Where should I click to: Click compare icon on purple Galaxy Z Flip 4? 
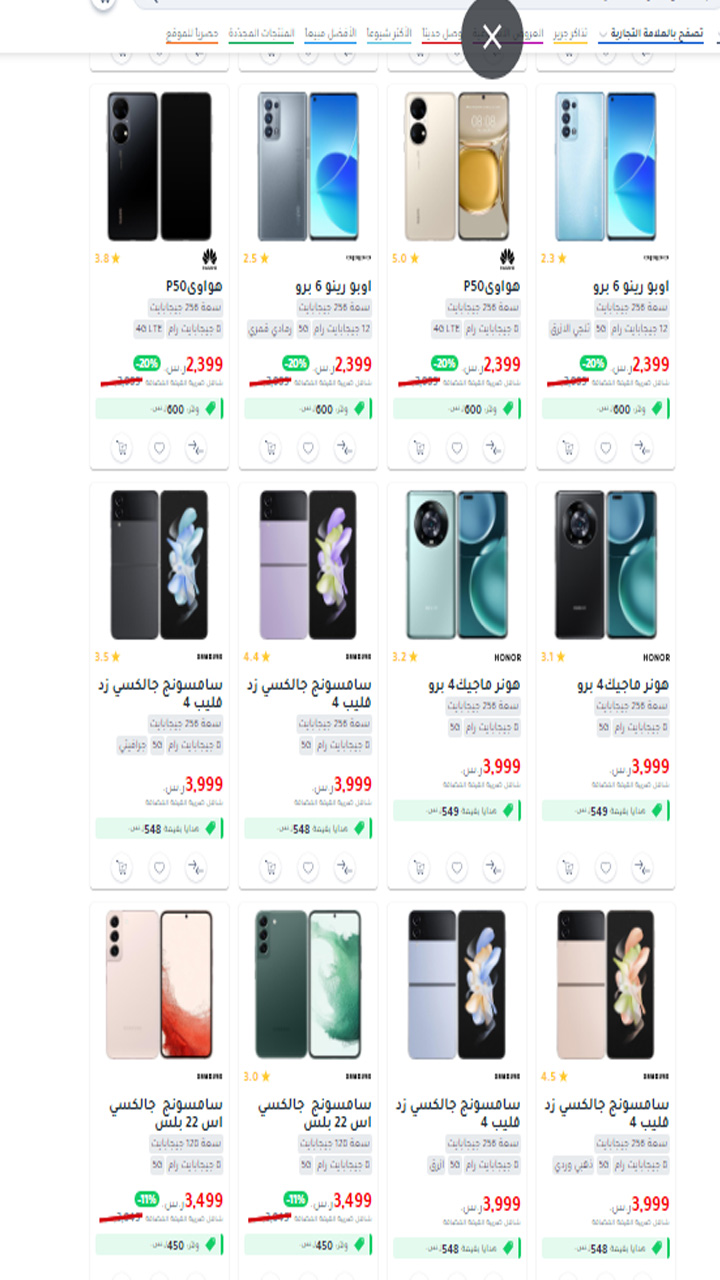(345, 868)
